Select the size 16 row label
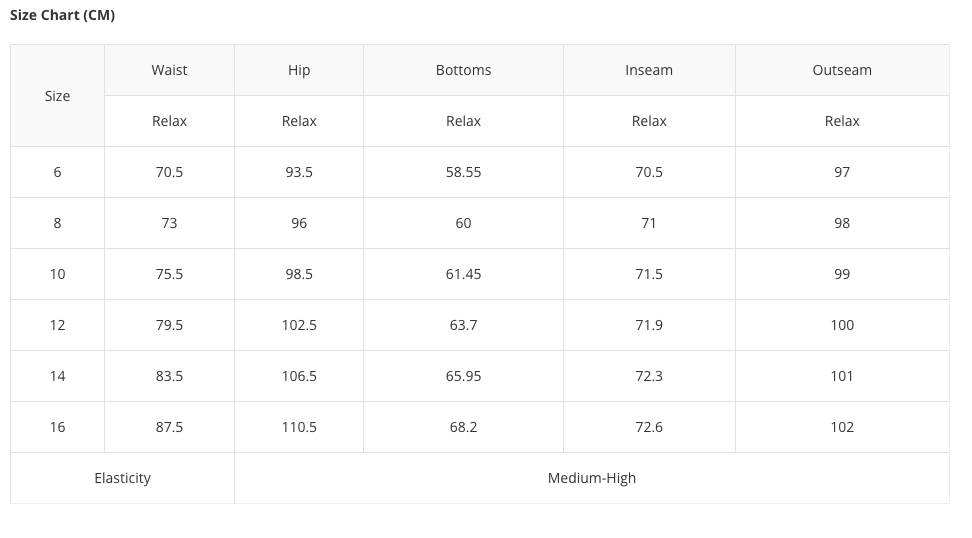The width and height of the screenshot is (972, 538). [x=57, y=427]
